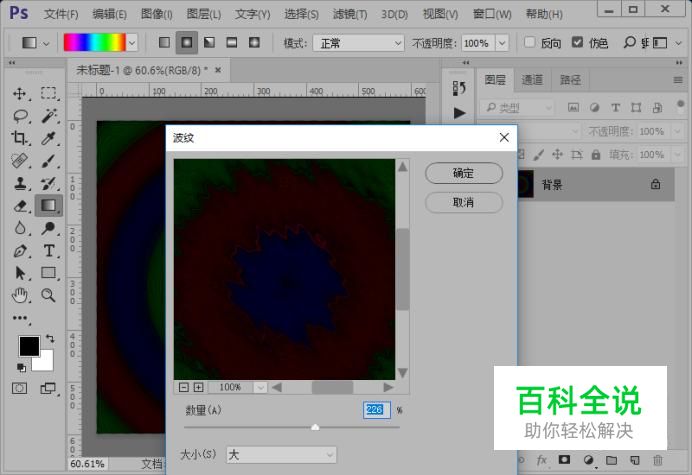This screenshot has width=692, height=475.
Task: Select the Horizontal Type tool
Action: [49, 251]
